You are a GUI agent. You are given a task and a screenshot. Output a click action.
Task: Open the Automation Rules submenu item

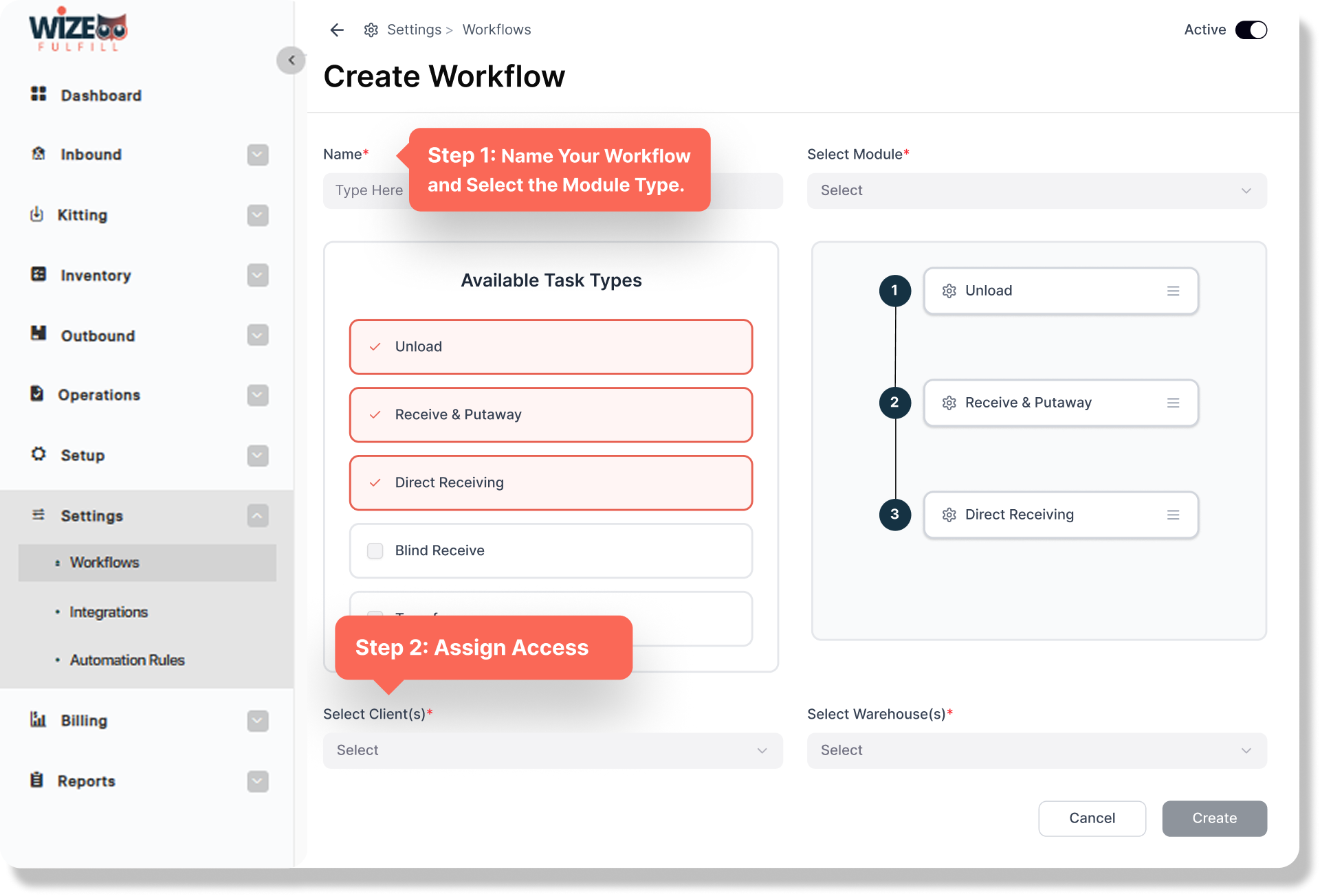point(126,660)
